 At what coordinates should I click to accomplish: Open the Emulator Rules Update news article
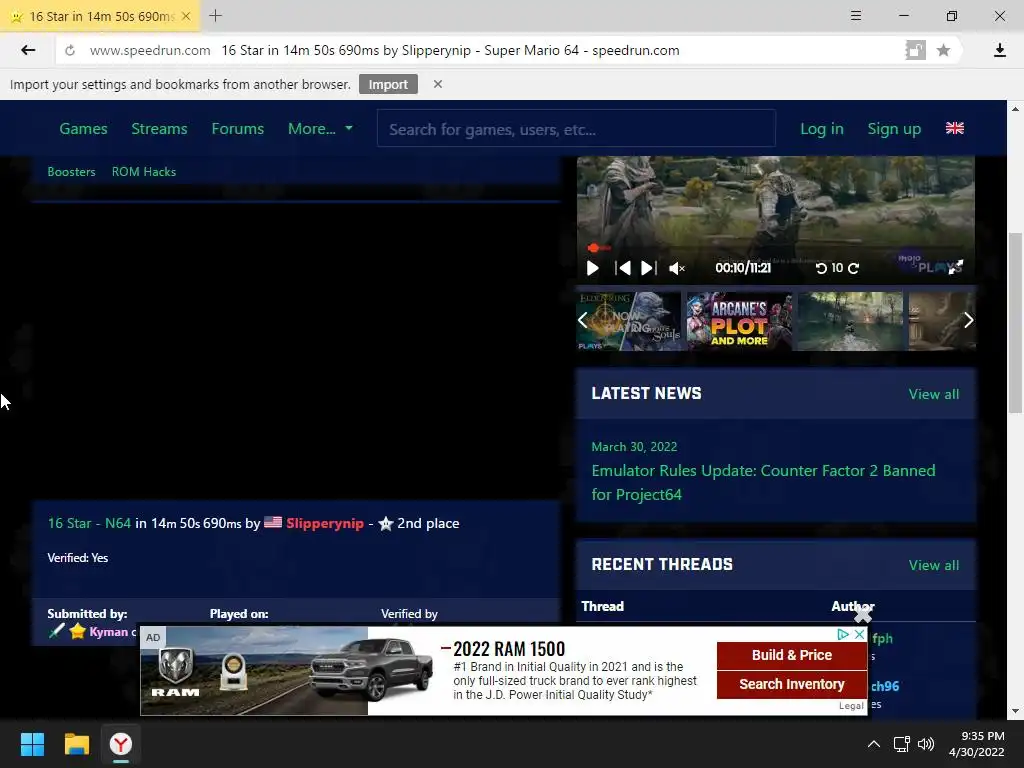pyautogui.click(x=763, y=482)
